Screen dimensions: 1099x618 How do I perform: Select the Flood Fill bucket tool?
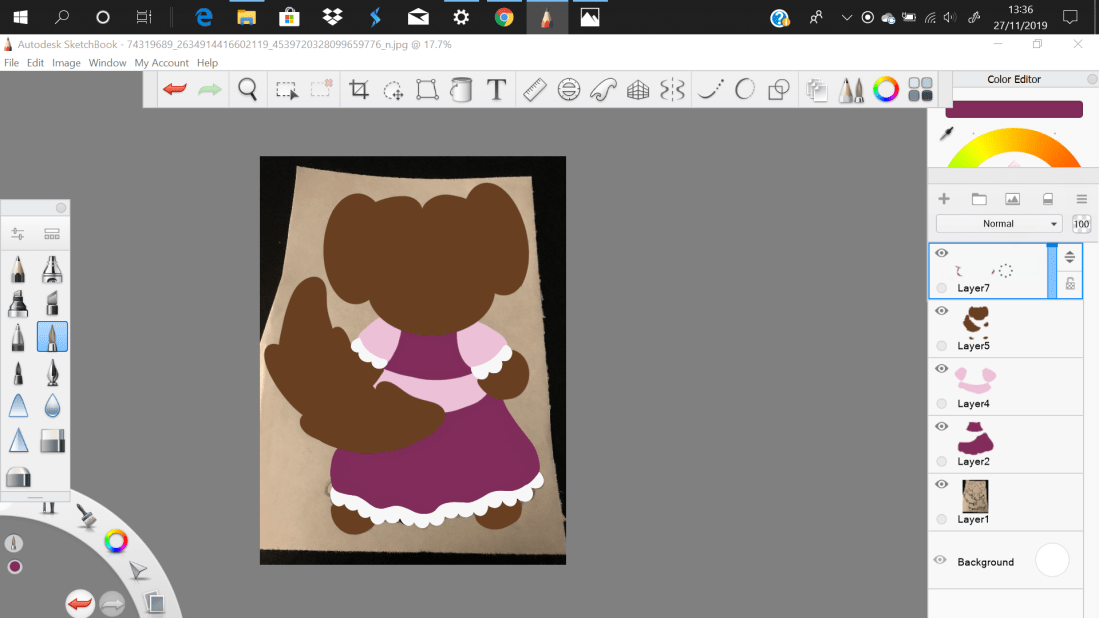461,90
